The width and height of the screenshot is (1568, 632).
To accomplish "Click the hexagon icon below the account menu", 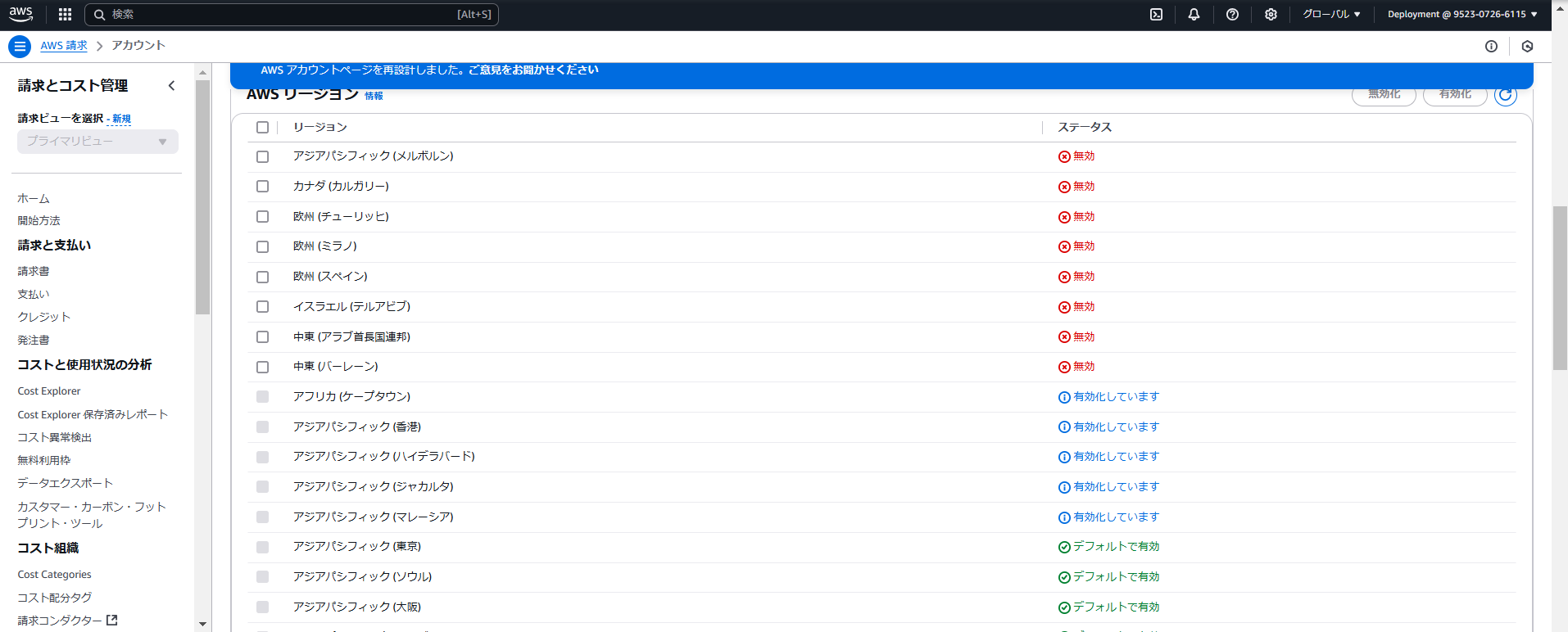I will [x=1527, y=47].
